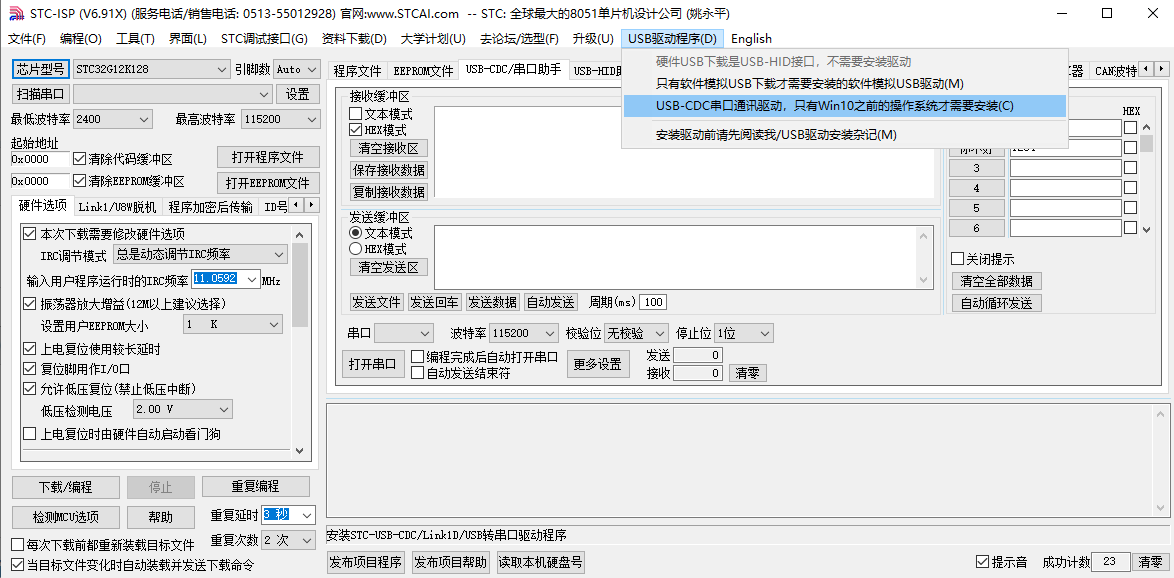Image resolution: width=1174 pixels, height=578 pixels.
Task: Switch to Link1/U8W脱机 tab
Action: [x=118, y=207]
